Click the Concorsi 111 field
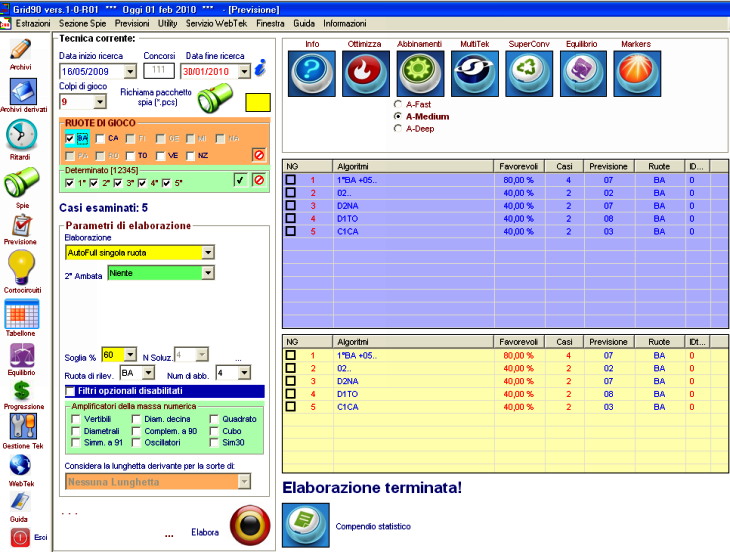 (159, 70)
